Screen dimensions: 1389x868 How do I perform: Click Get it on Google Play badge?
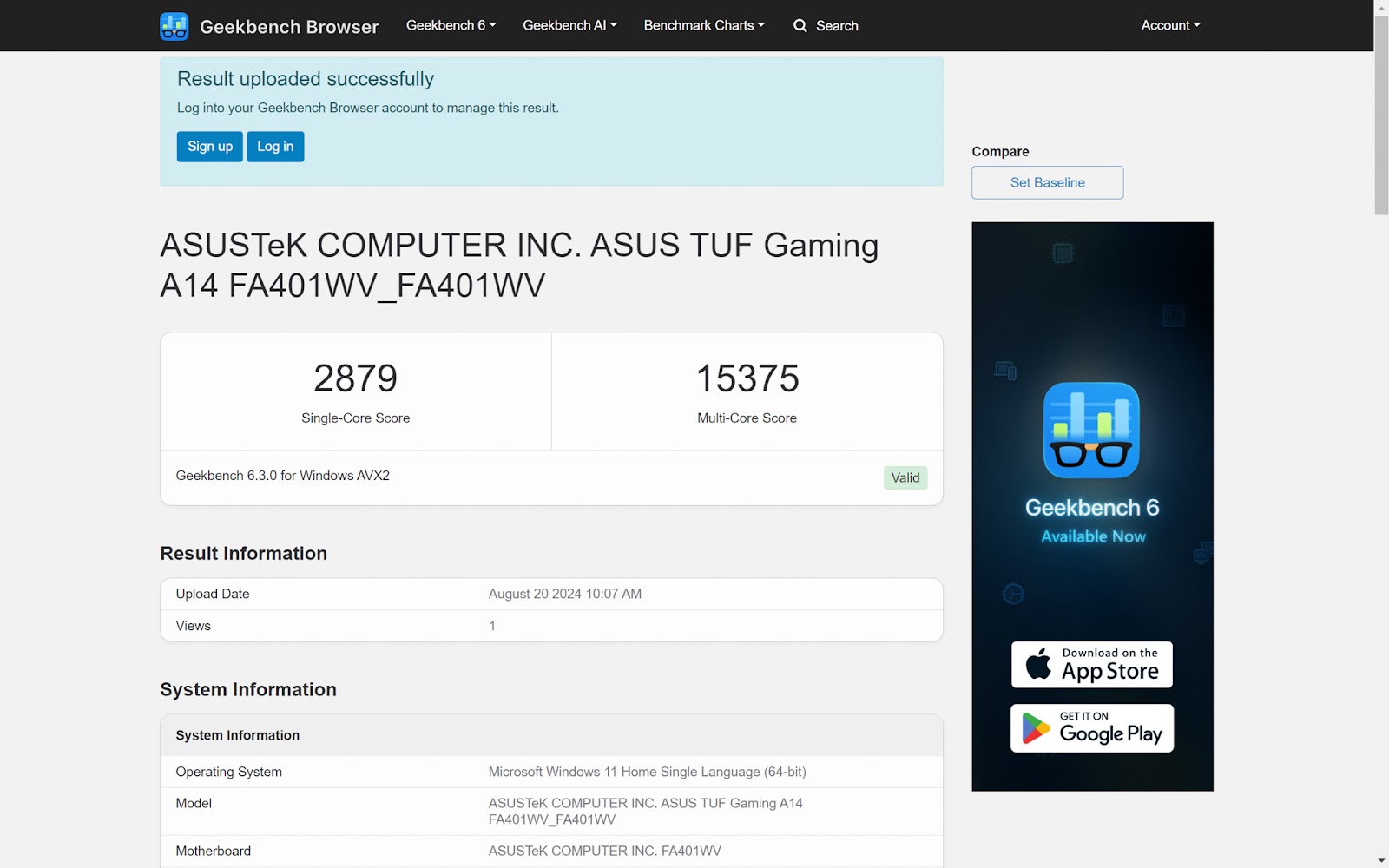coord(1091,728)
